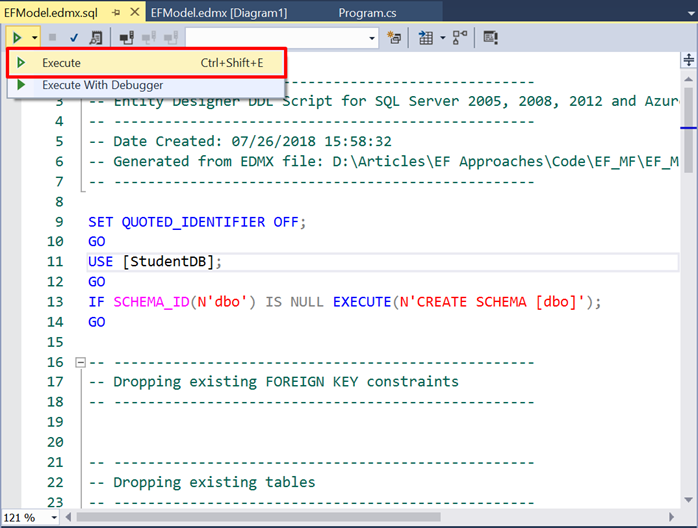The height and width of the screenshot is (528, 698).
Task: Click the Connect database icon
Action: point(127,38)
